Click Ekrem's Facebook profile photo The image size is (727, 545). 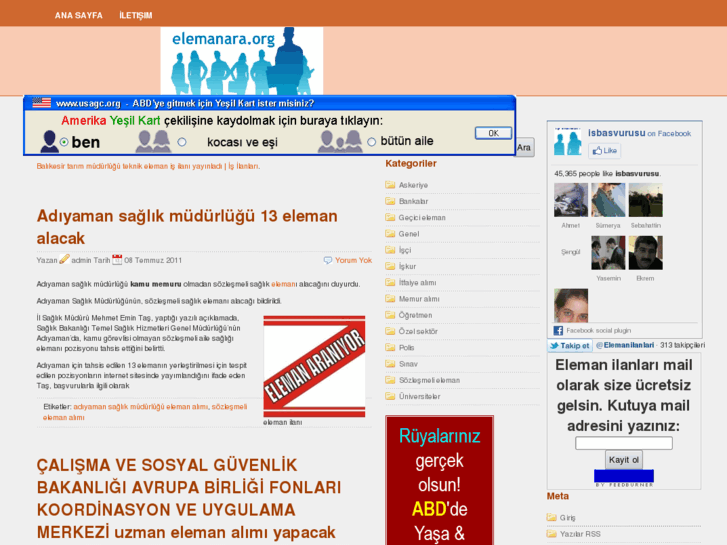click(645, 253)
